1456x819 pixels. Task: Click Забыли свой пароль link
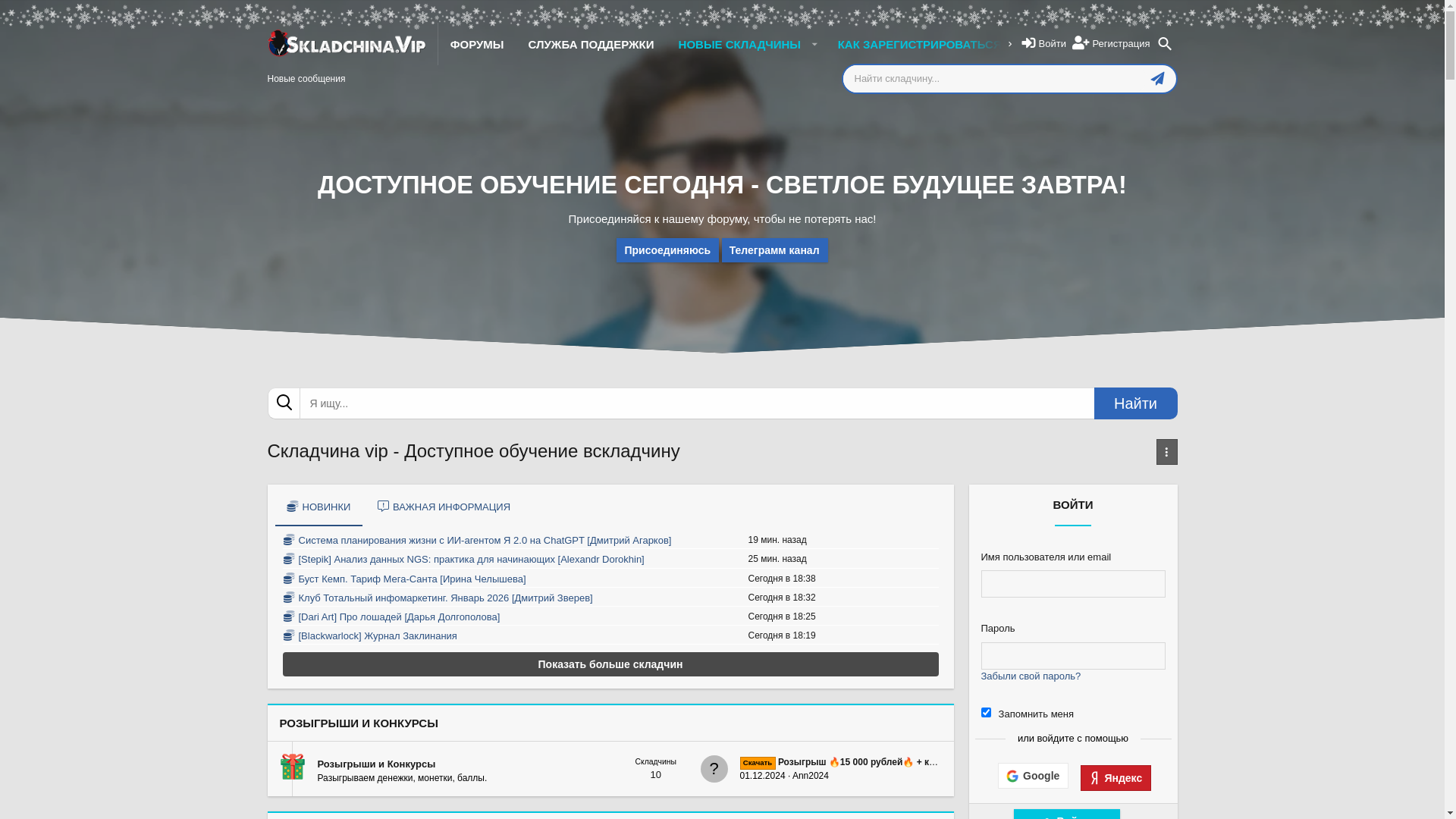1031,676
